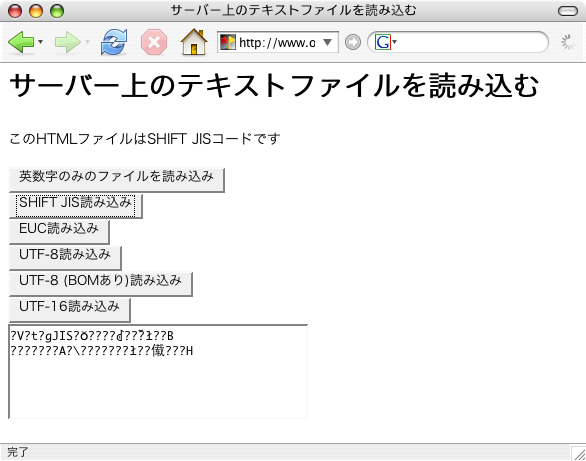
Task: Click the site favicon in address bar
Action: (228, 42)
